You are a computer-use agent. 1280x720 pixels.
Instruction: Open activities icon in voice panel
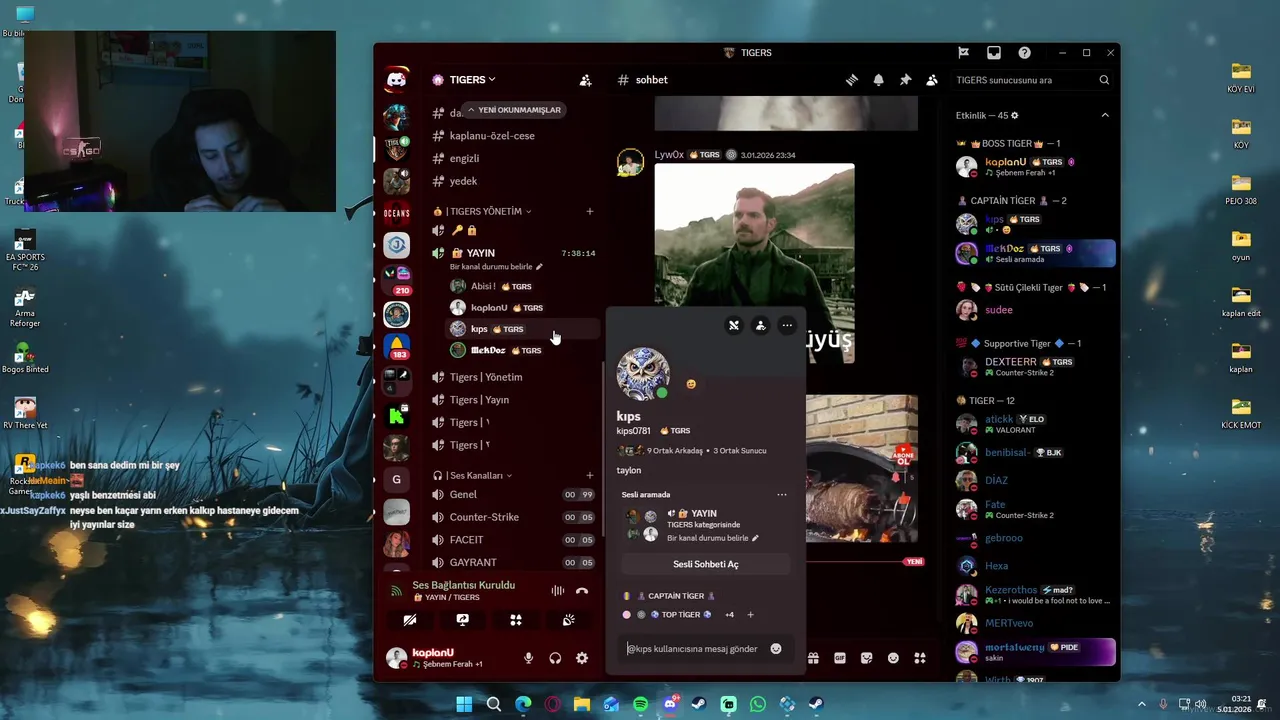pyautogui.click(x=516, y=620)
